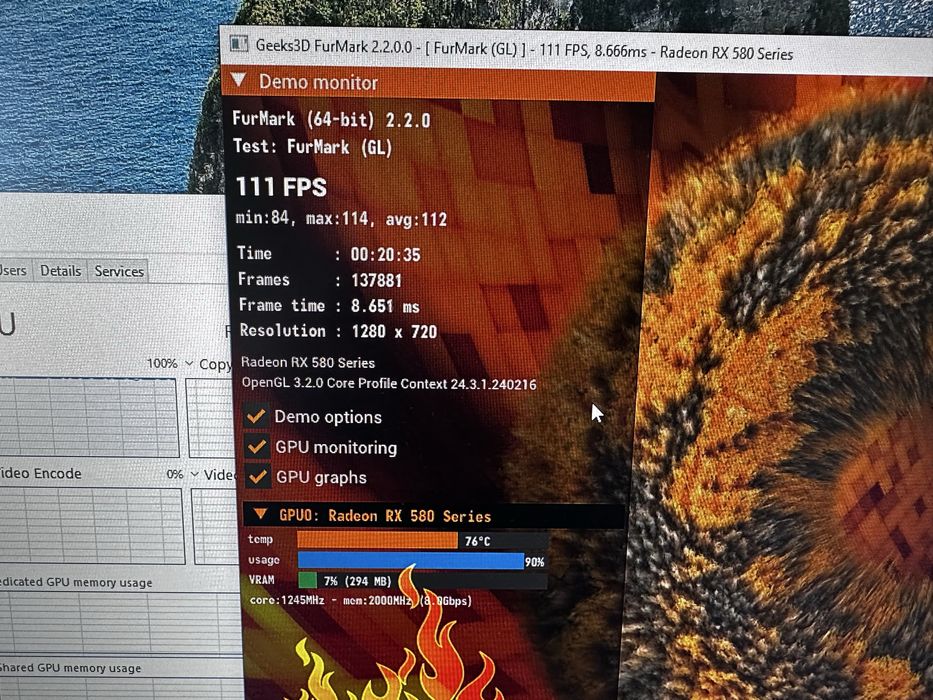The height and width of the screenshot is (700, 933).
Task: Switch to Details tab in Task Manager
Action: pyautogui.click(x=61, y=271)
